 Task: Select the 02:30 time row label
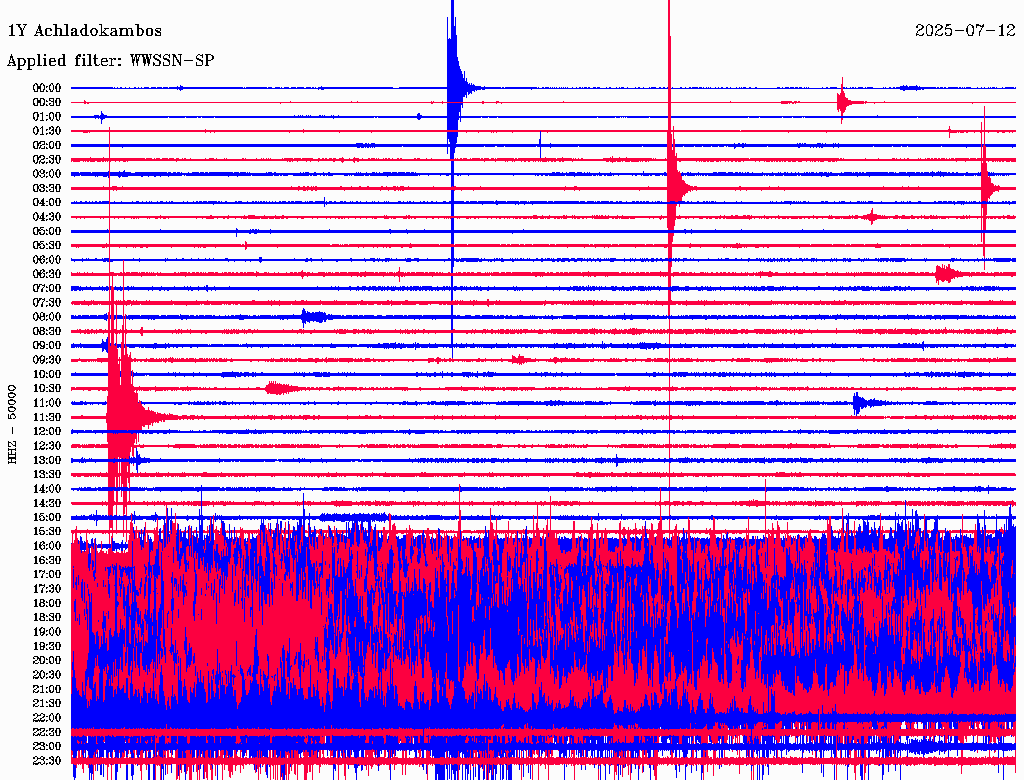[47, 160]
